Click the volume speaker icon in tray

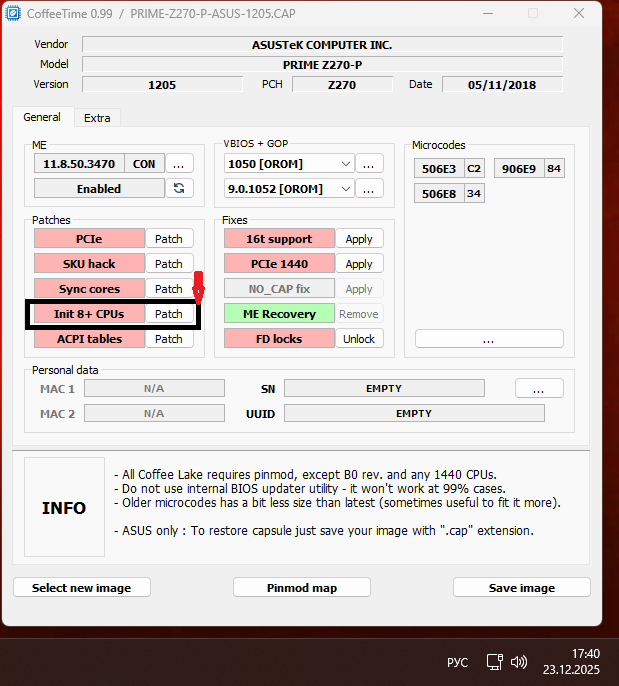pyautogui.click(x=519, y=662)
